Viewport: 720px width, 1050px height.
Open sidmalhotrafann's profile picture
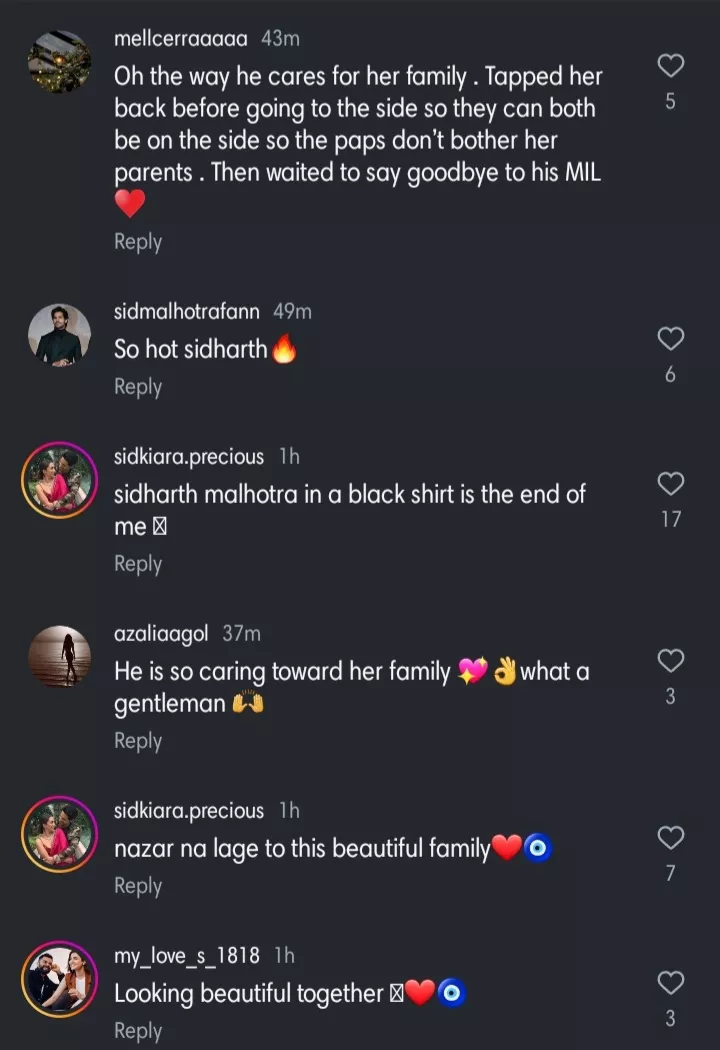tap(59, 335)
